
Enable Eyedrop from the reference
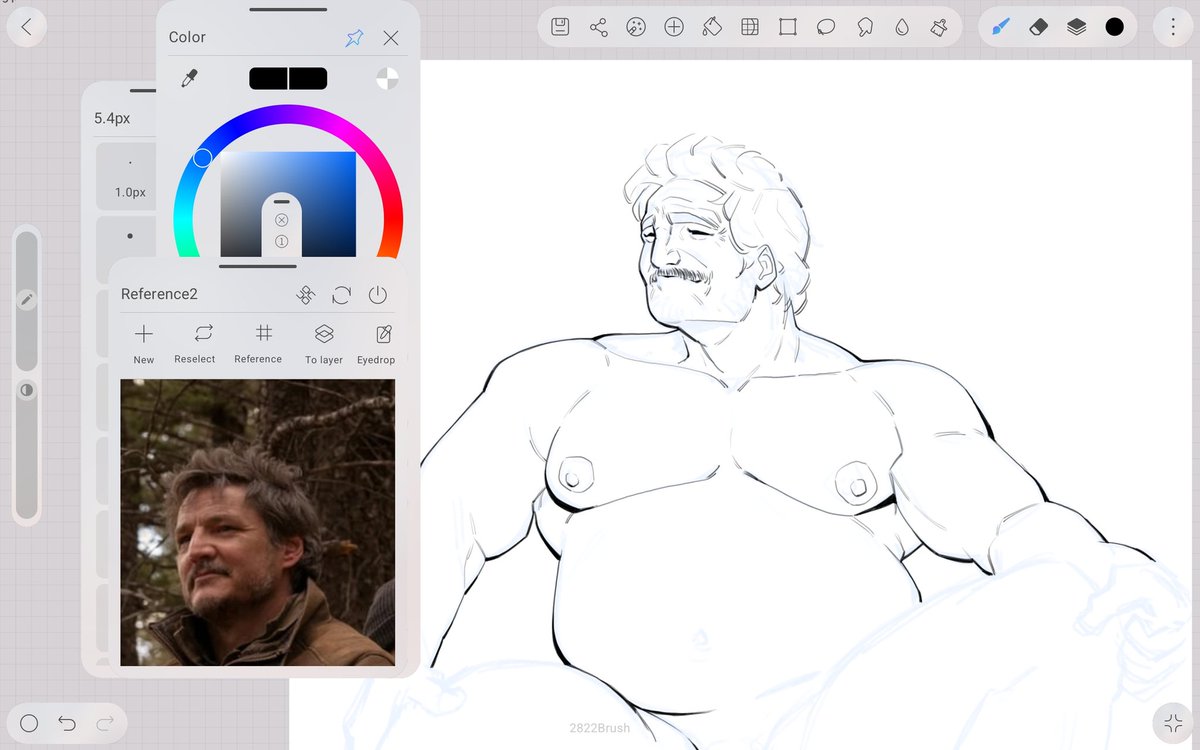click(x=376, y=343)
